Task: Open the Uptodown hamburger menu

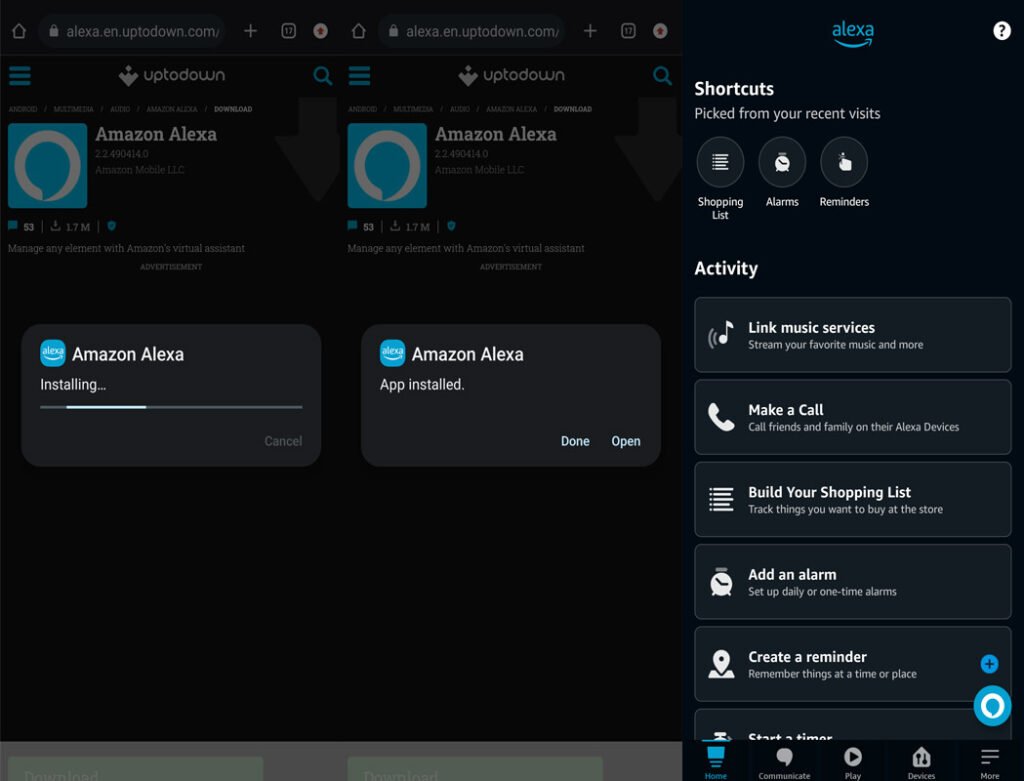Action: 19,75
